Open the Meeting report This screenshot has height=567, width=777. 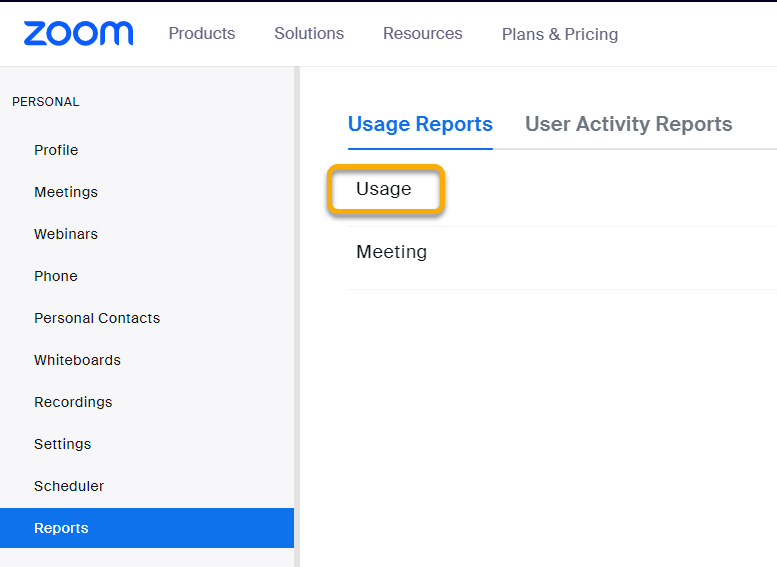coord(391,252)
